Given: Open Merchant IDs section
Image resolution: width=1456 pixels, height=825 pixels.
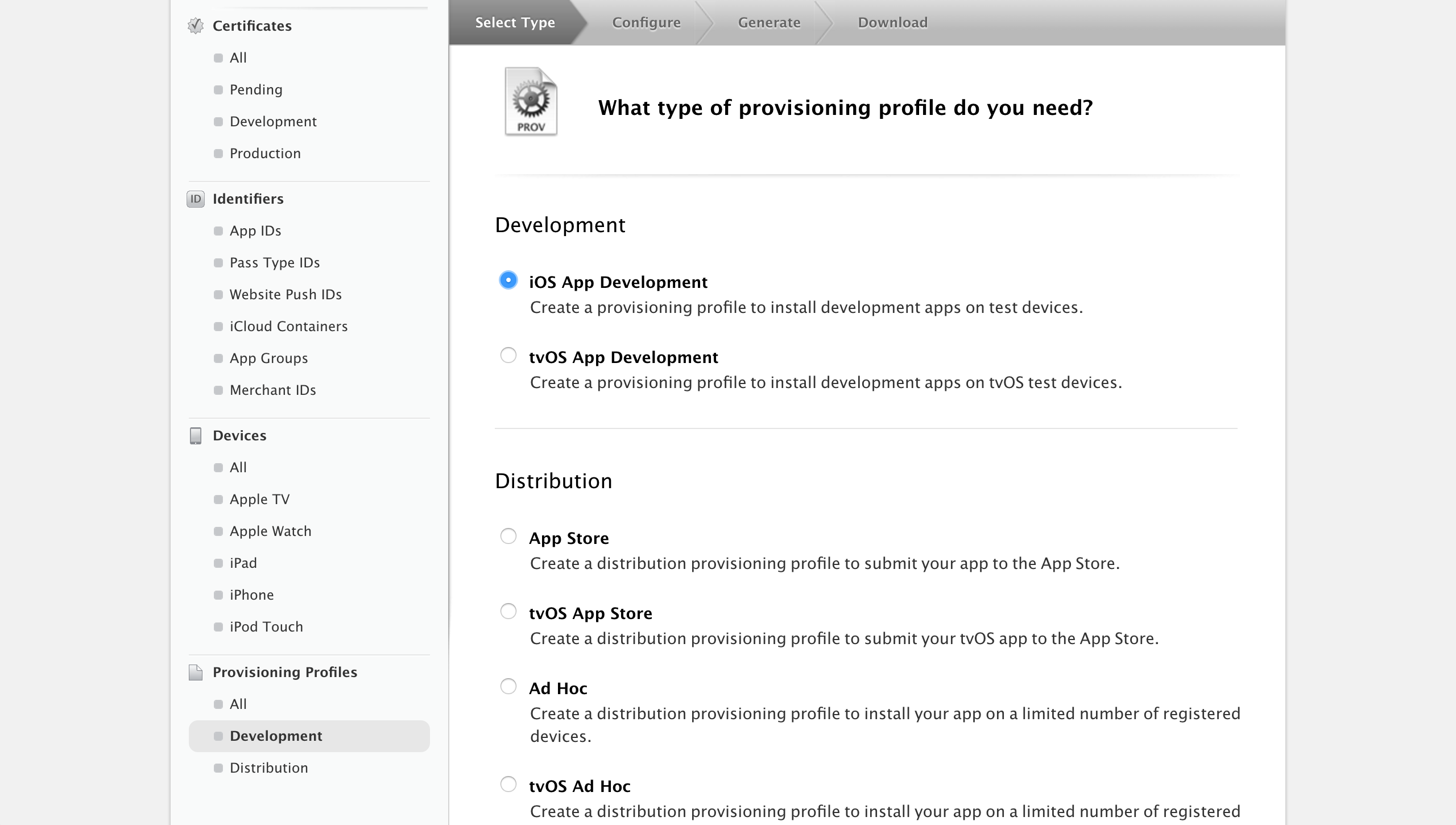Looking at the screenshot, I should coord(272,390).
